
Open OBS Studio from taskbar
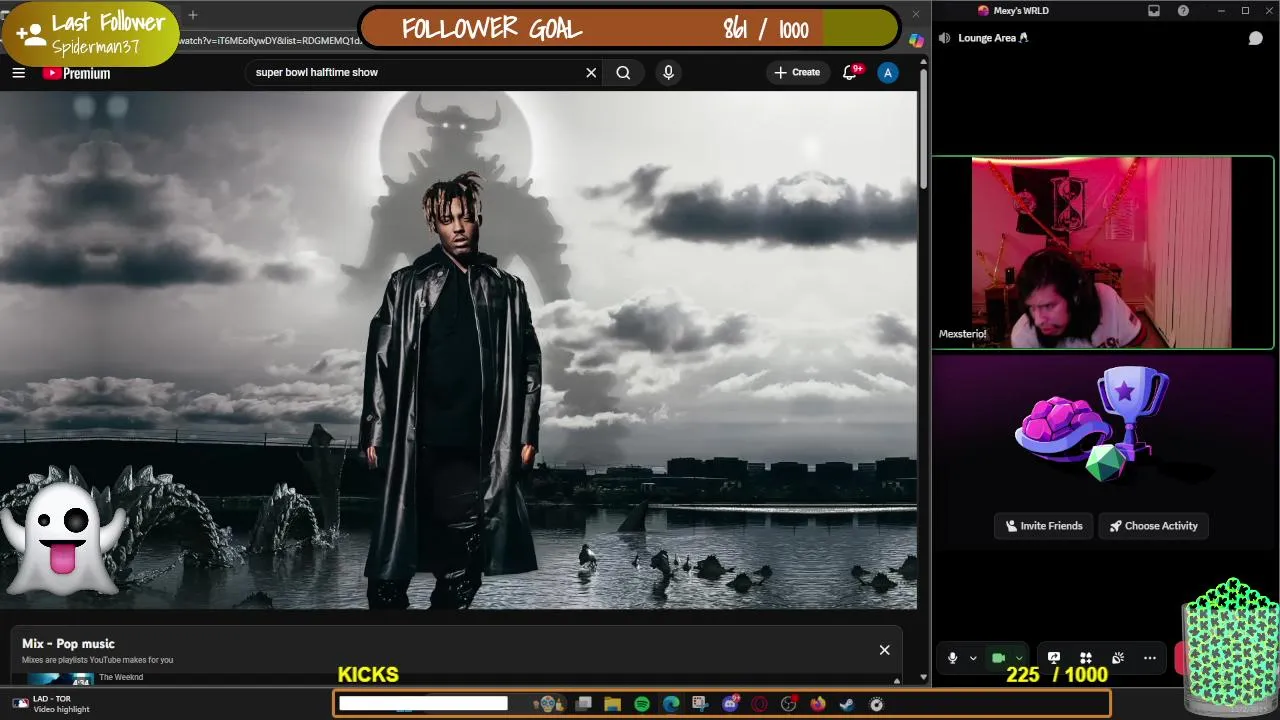pyautogui.click(x=788, y=704)
